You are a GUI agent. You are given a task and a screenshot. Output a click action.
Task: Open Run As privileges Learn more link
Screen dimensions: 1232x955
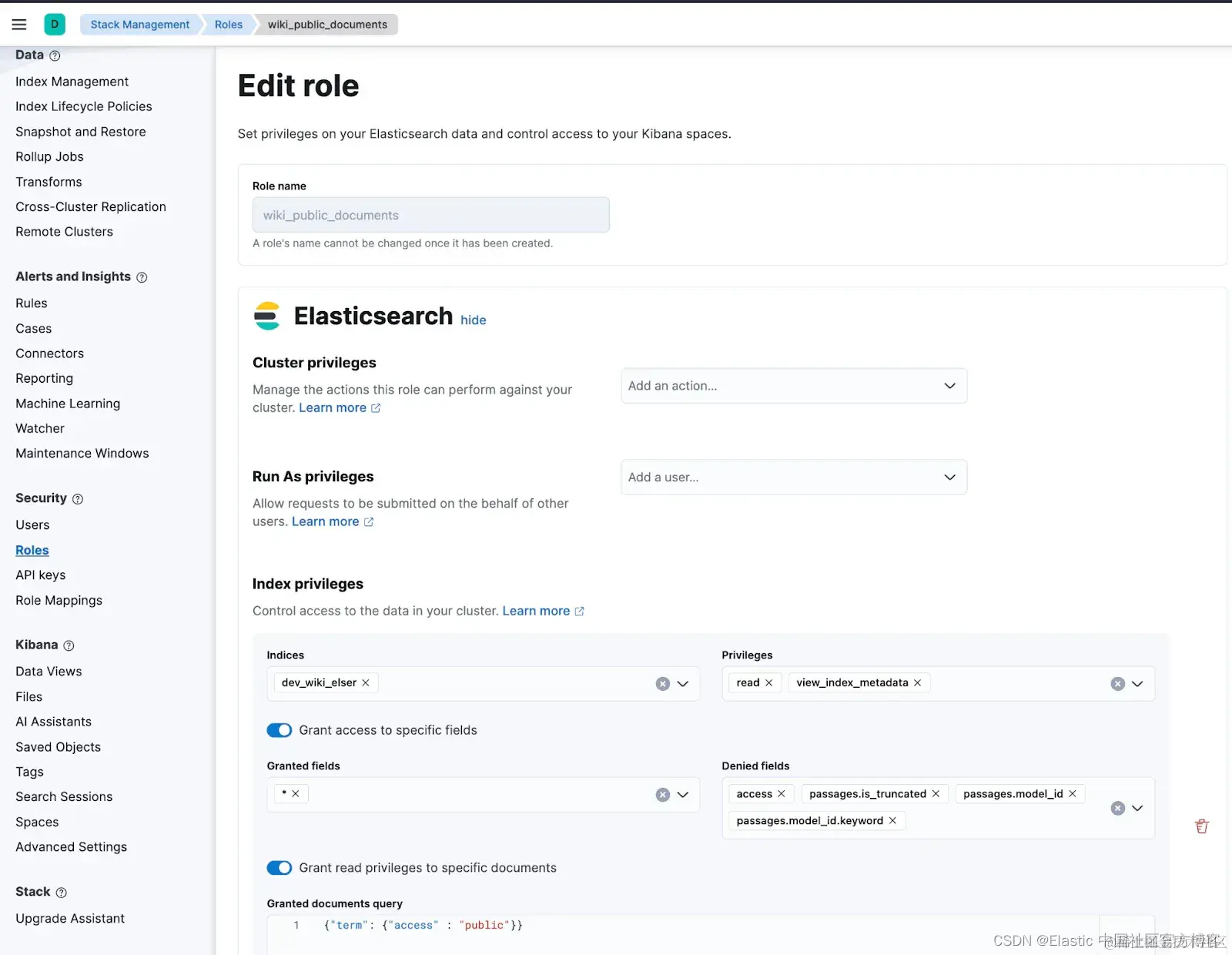(x=333, y=522)
